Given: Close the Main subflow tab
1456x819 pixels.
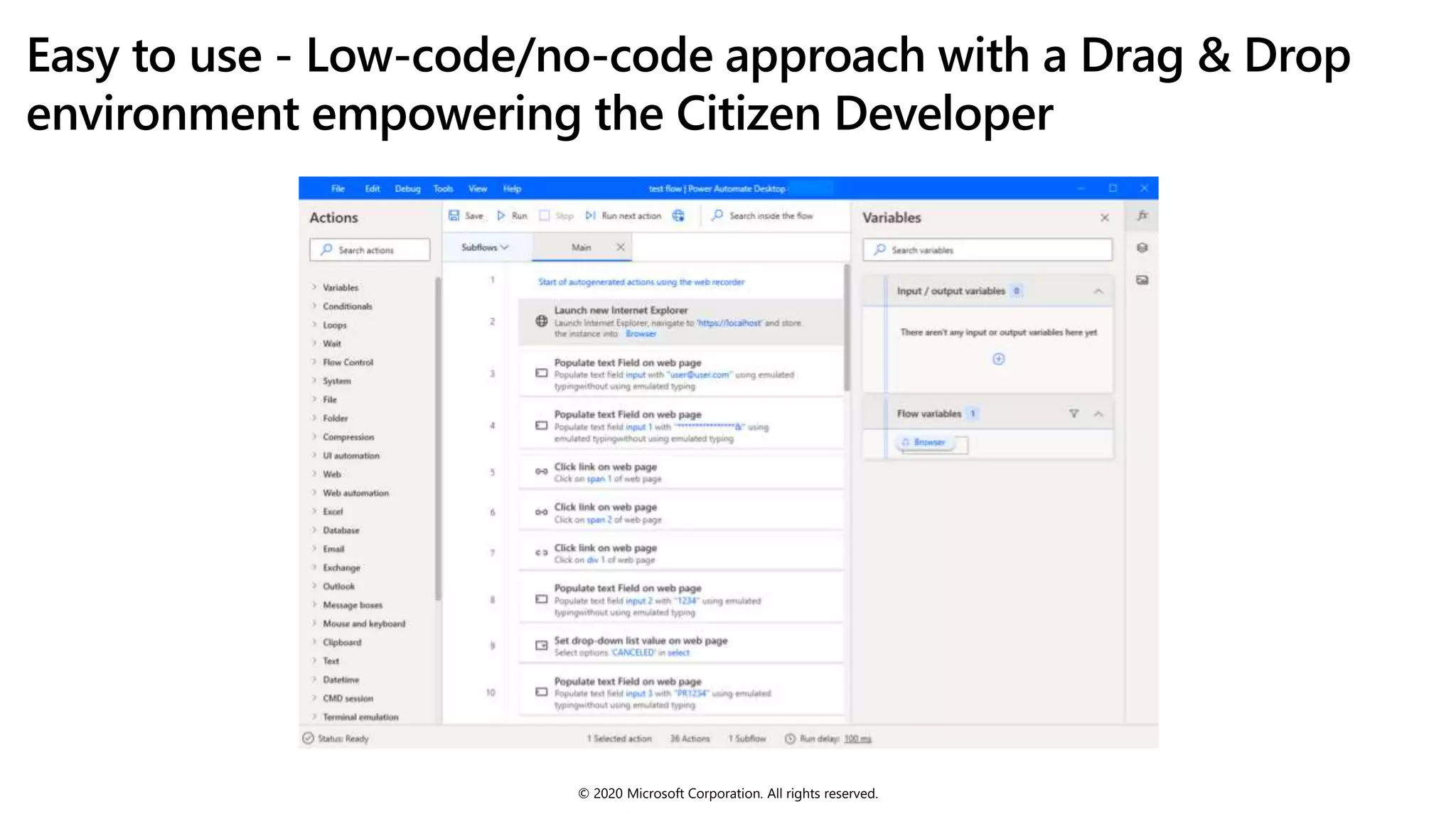Looking at the screenshot, I should [621, 247].
